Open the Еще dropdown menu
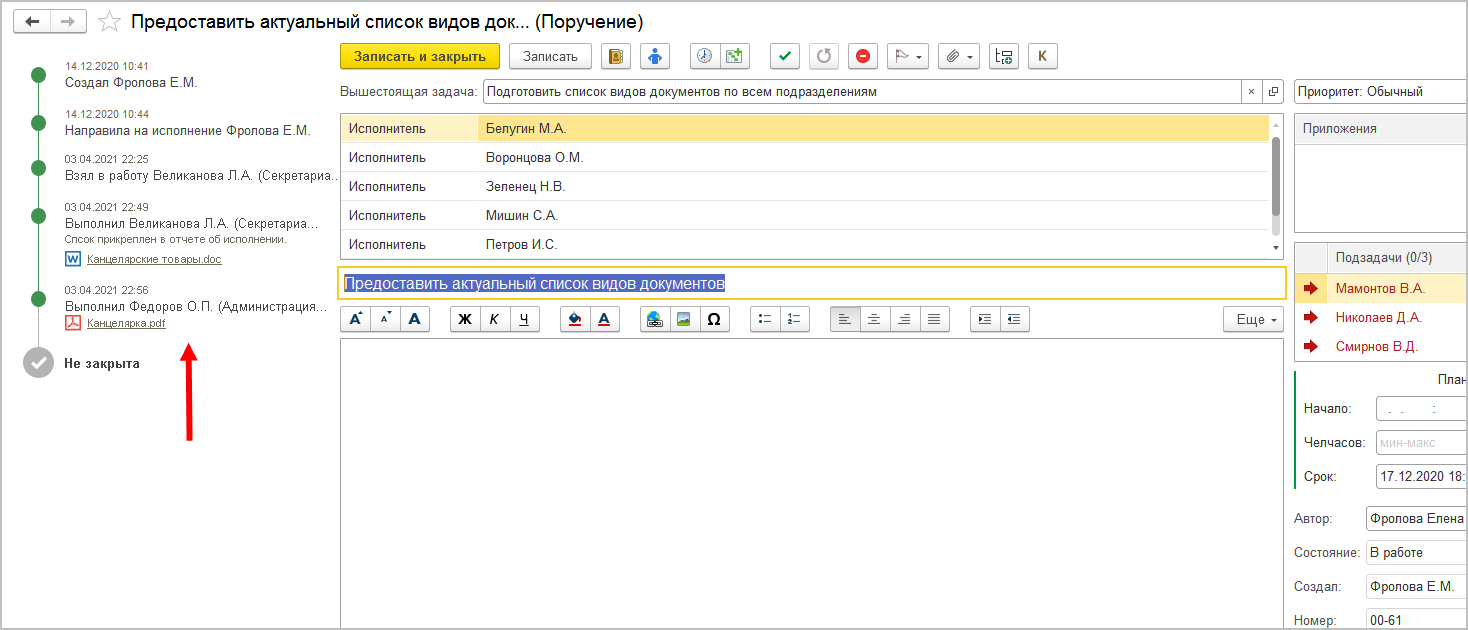 1253,319
